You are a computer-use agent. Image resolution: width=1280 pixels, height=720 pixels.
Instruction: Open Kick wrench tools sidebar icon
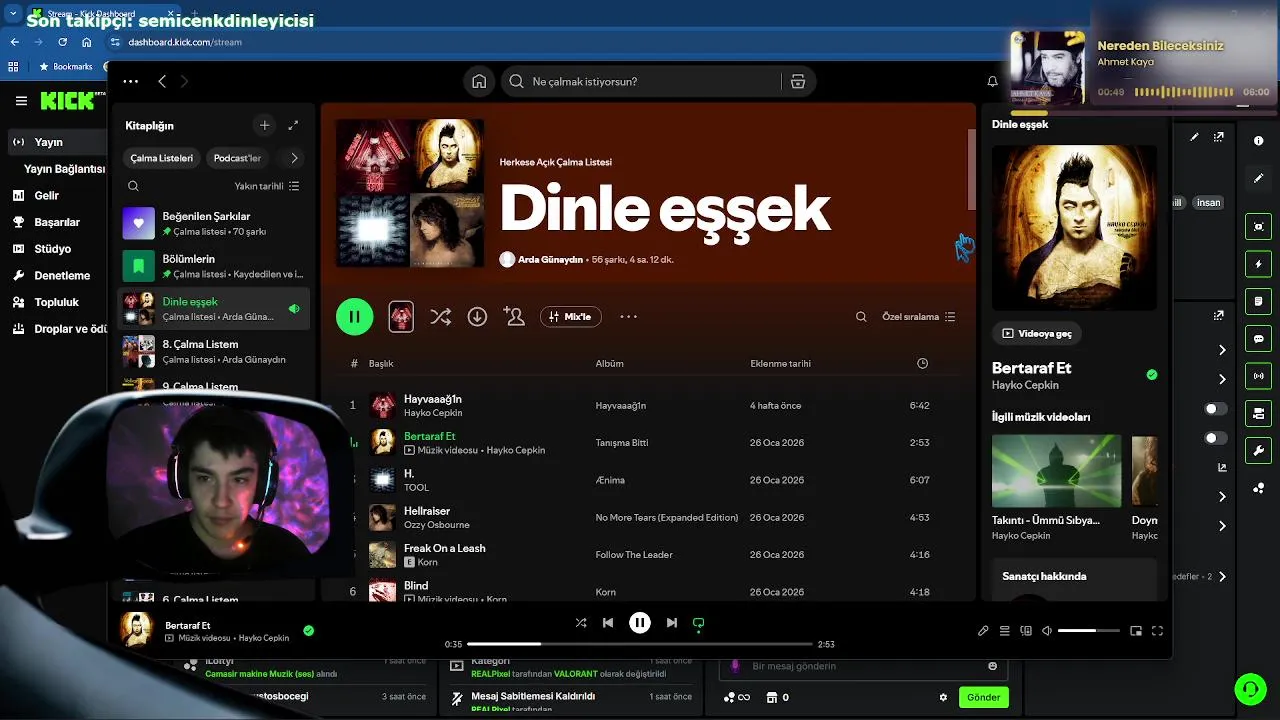[1258, 450]
